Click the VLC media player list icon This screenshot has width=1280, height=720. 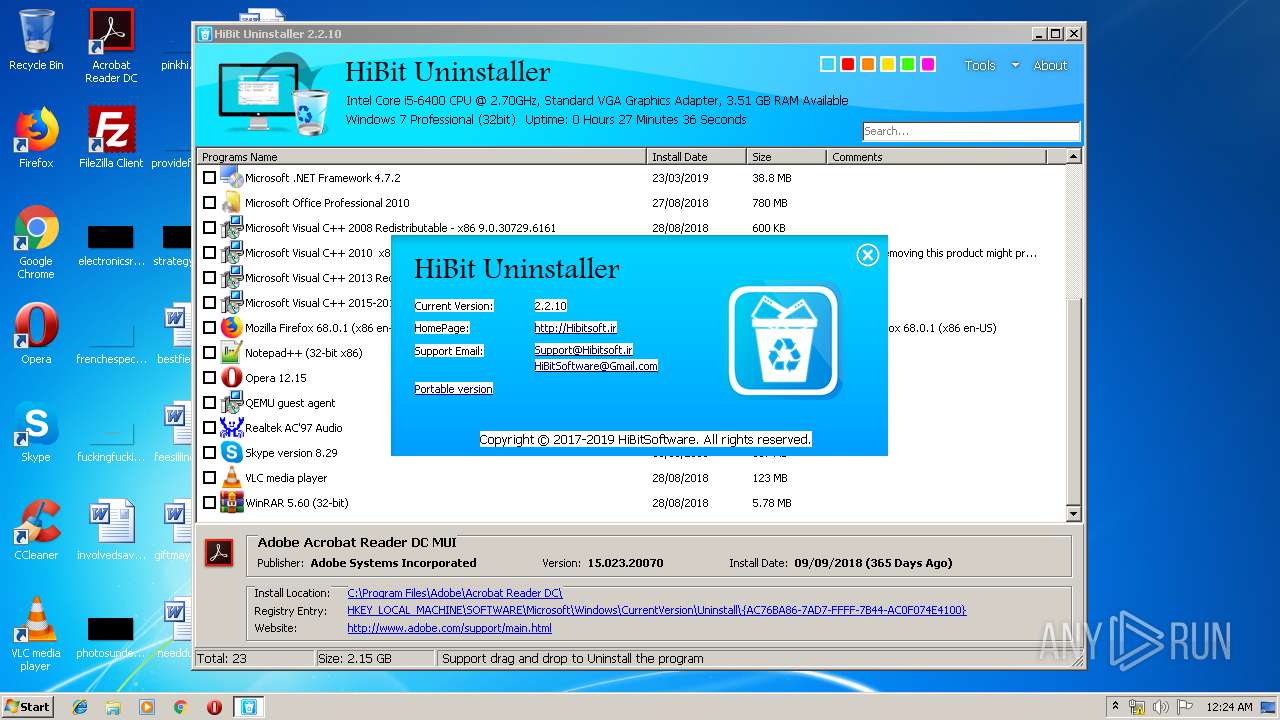(232, 477)
